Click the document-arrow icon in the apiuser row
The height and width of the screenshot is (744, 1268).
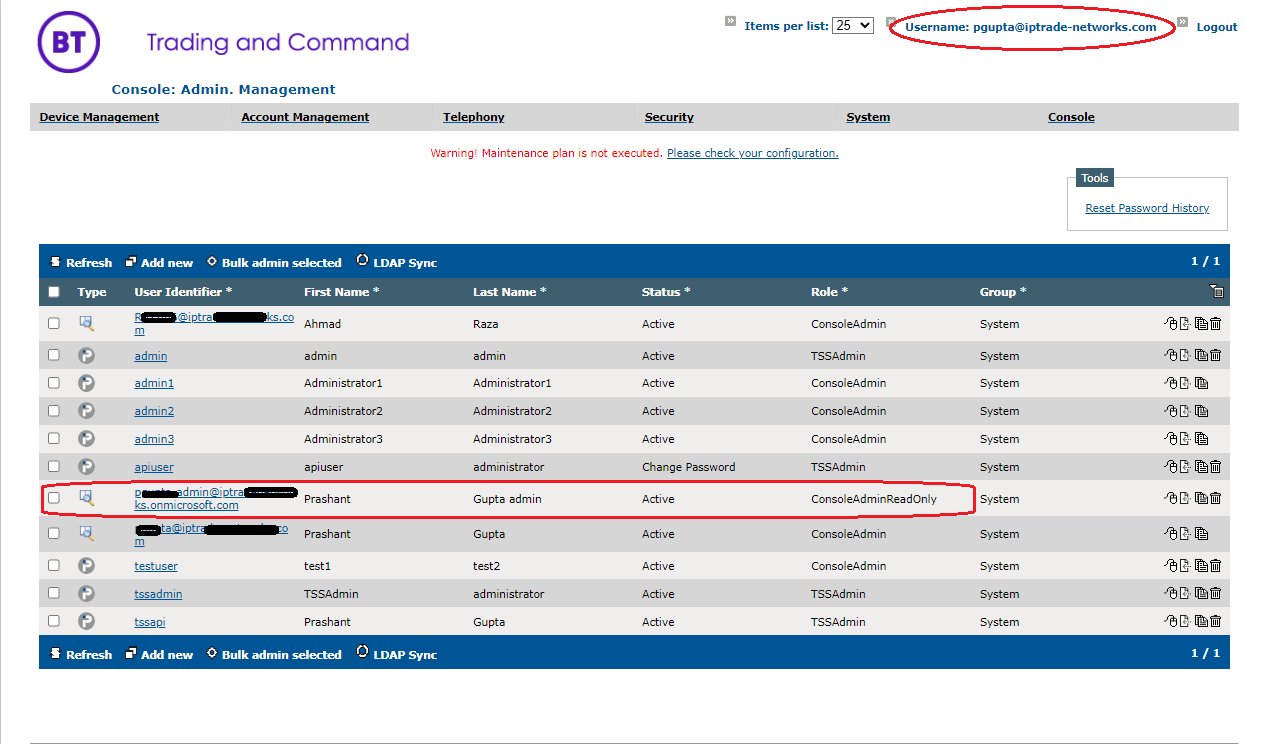pos(1185,467)
